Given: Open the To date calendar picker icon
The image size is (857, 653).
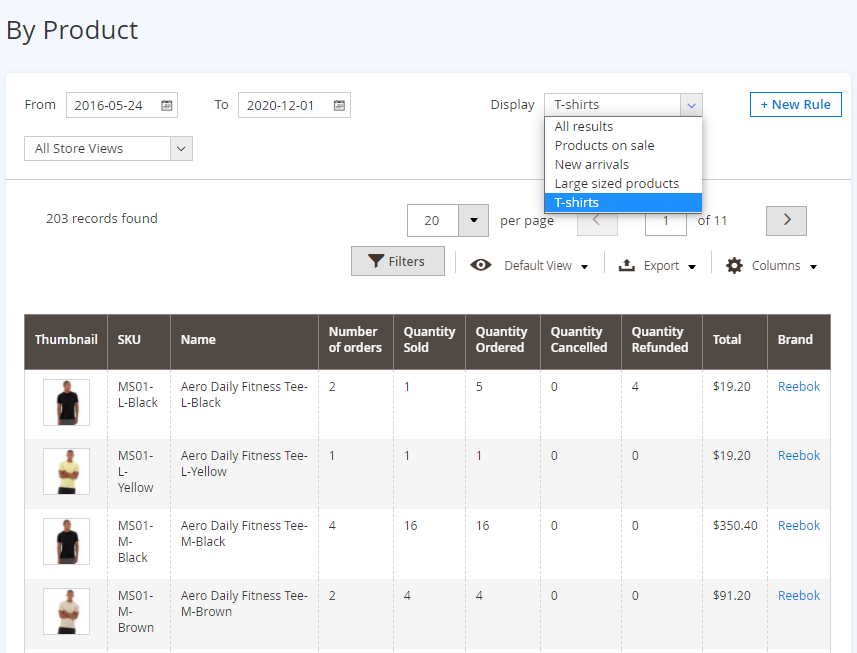Looking at the screenshot, I should point(340,105).
